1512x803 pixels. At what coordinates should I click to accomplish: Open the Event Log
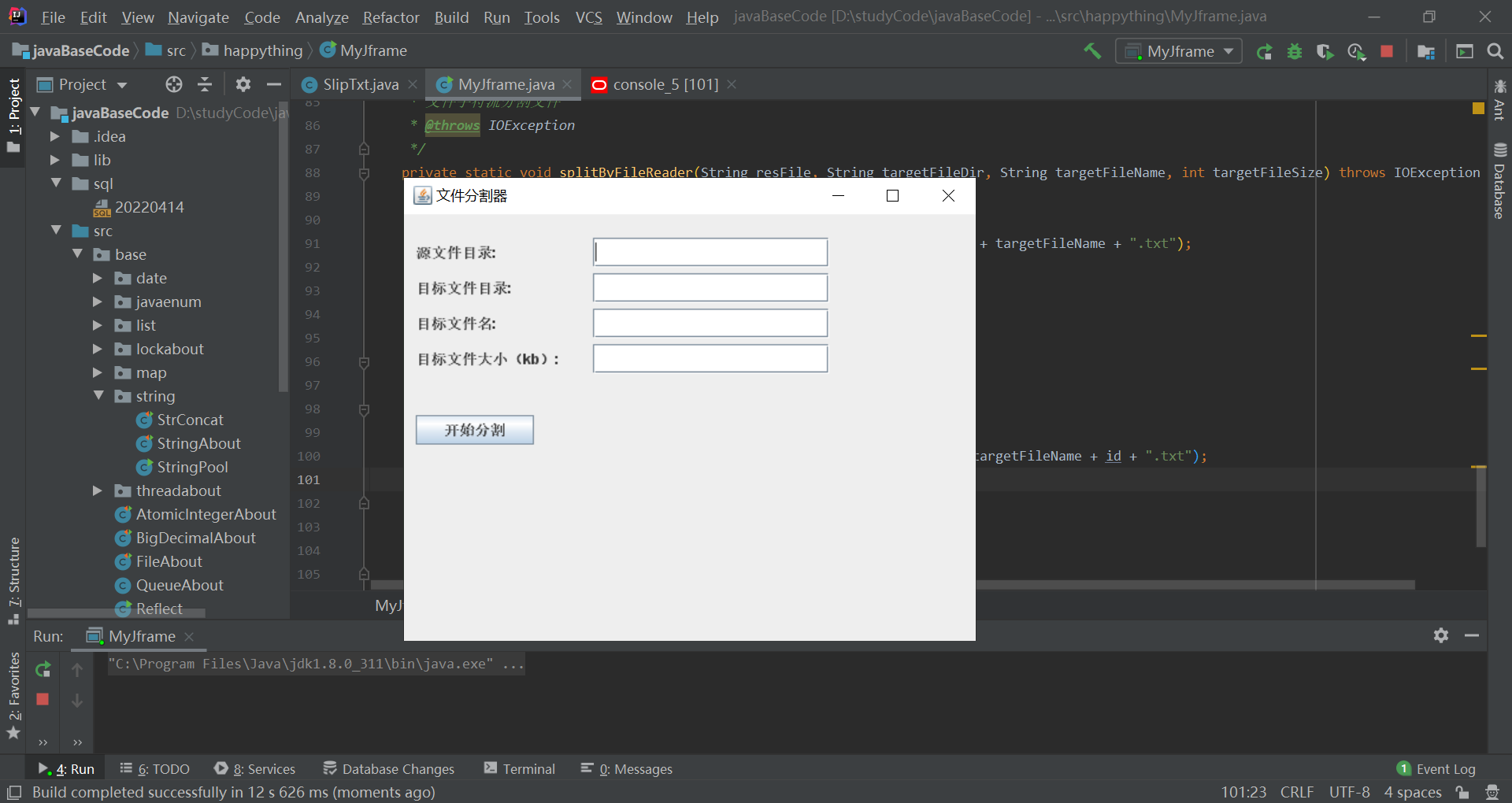point(1436,768)
